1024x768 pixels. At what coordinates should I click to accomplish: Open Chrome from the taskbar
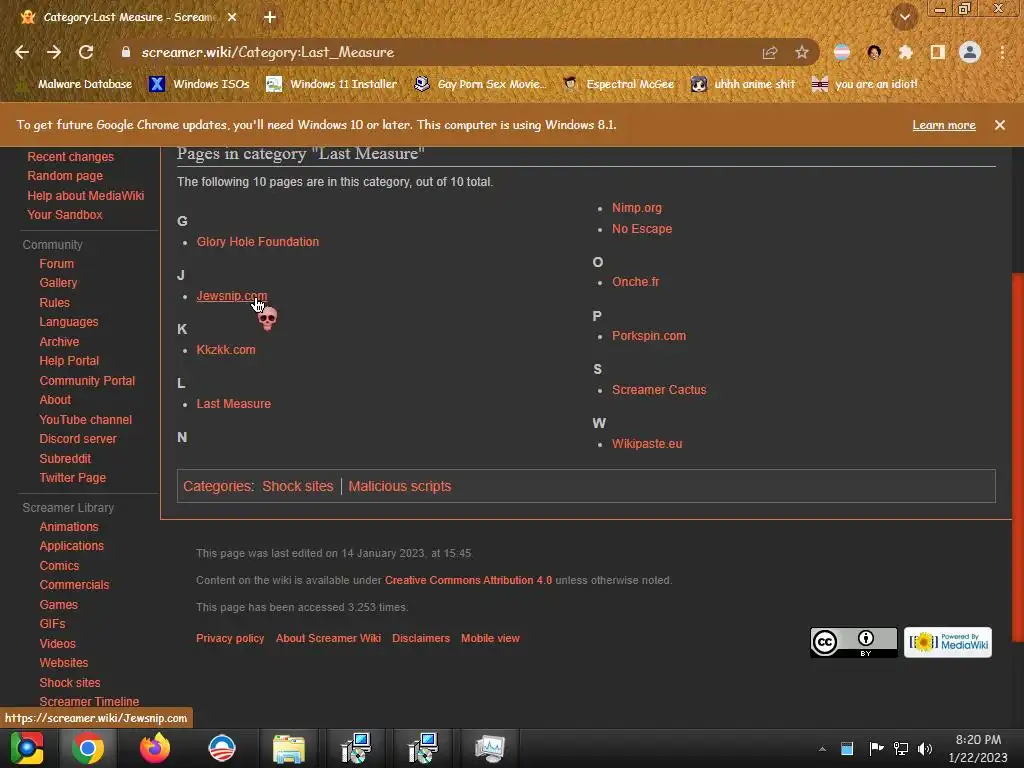(x=88, y=748)
